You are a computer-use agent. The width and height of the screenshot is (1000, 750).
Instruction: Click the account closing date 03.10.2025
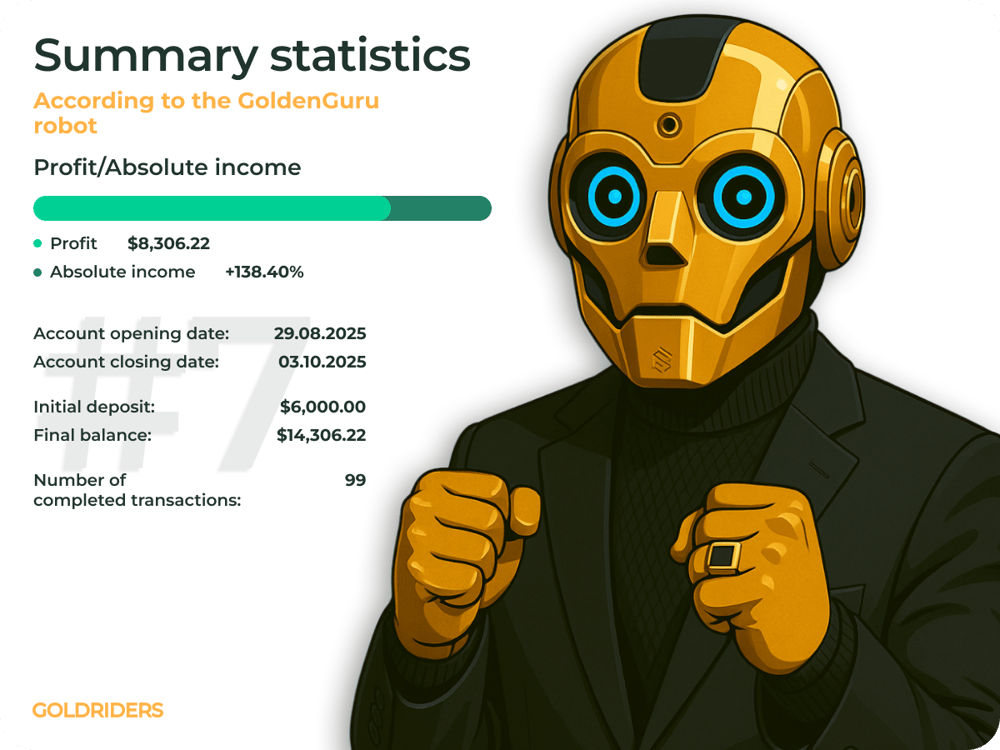(x=320, y=361)
